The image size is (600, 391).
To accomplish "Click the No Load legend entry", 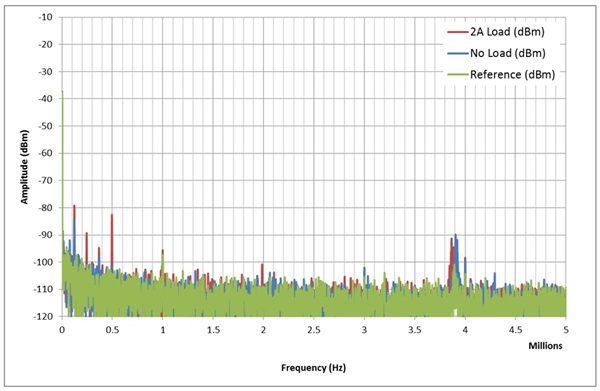I will 496,53.
